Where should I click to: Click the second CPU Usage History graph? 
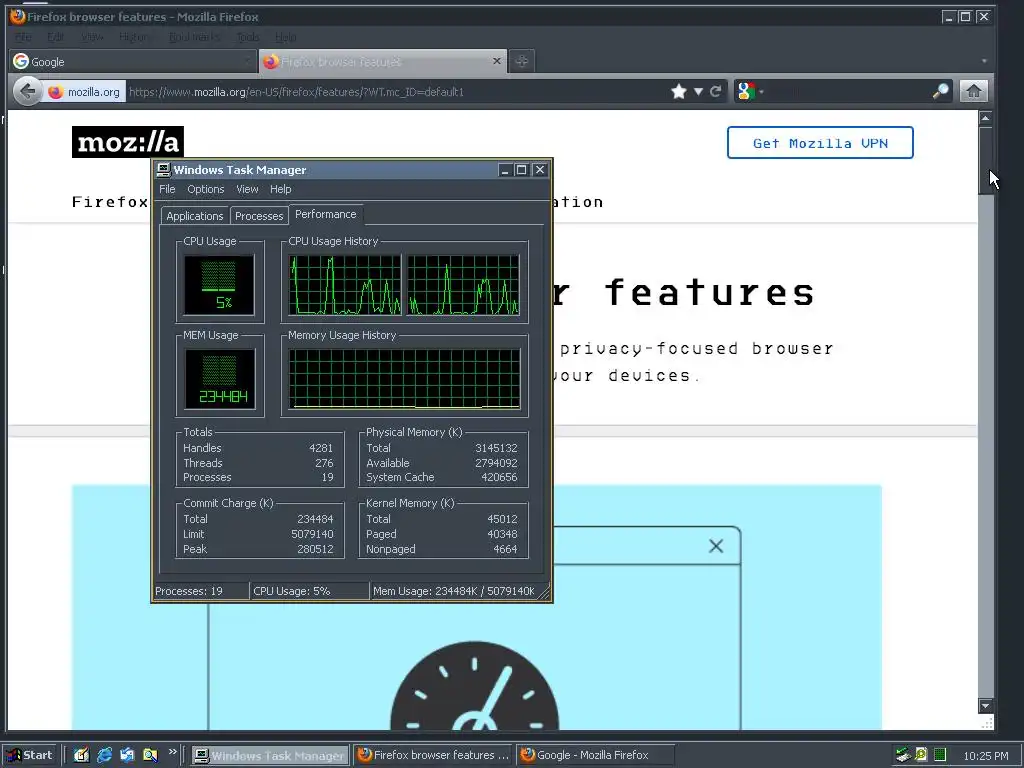[x=463, y=285]
